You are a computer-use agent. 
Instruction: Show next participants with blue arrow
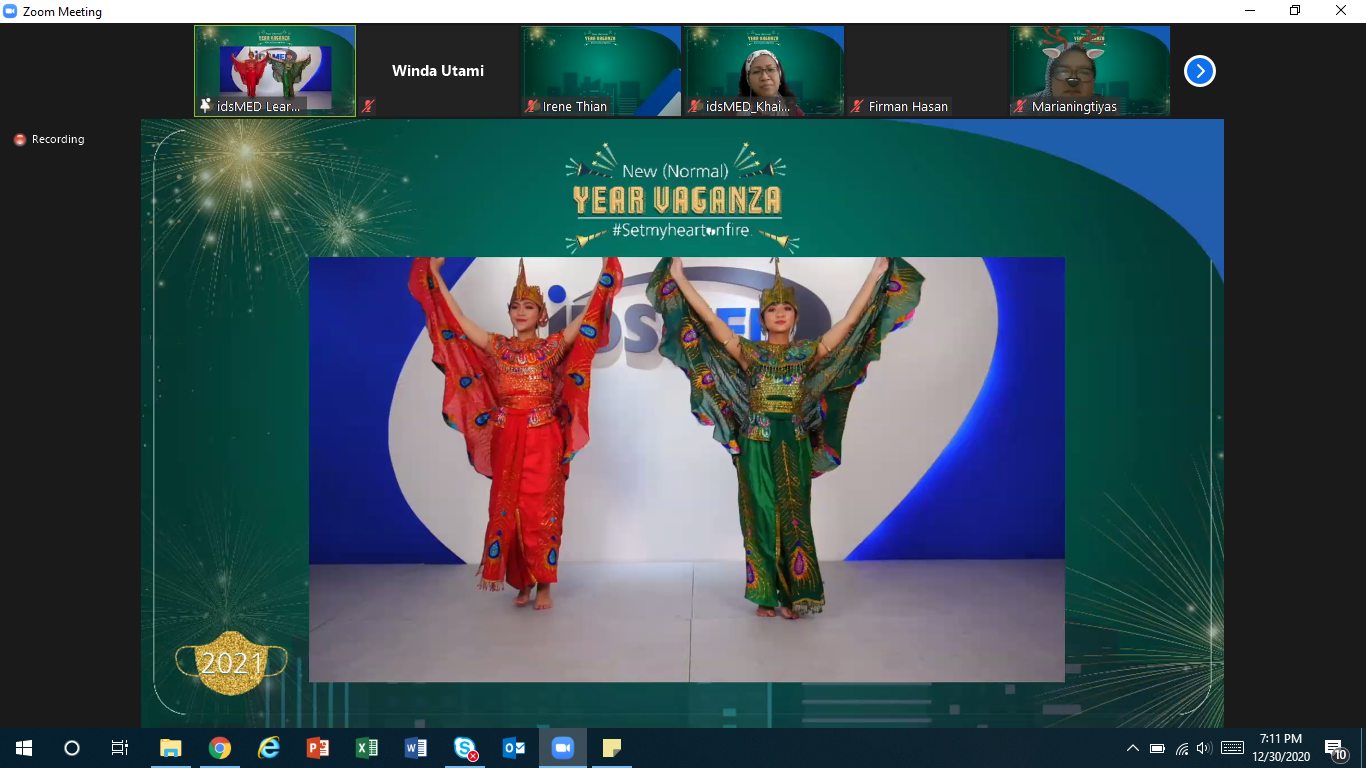(x=1199, y=71)
